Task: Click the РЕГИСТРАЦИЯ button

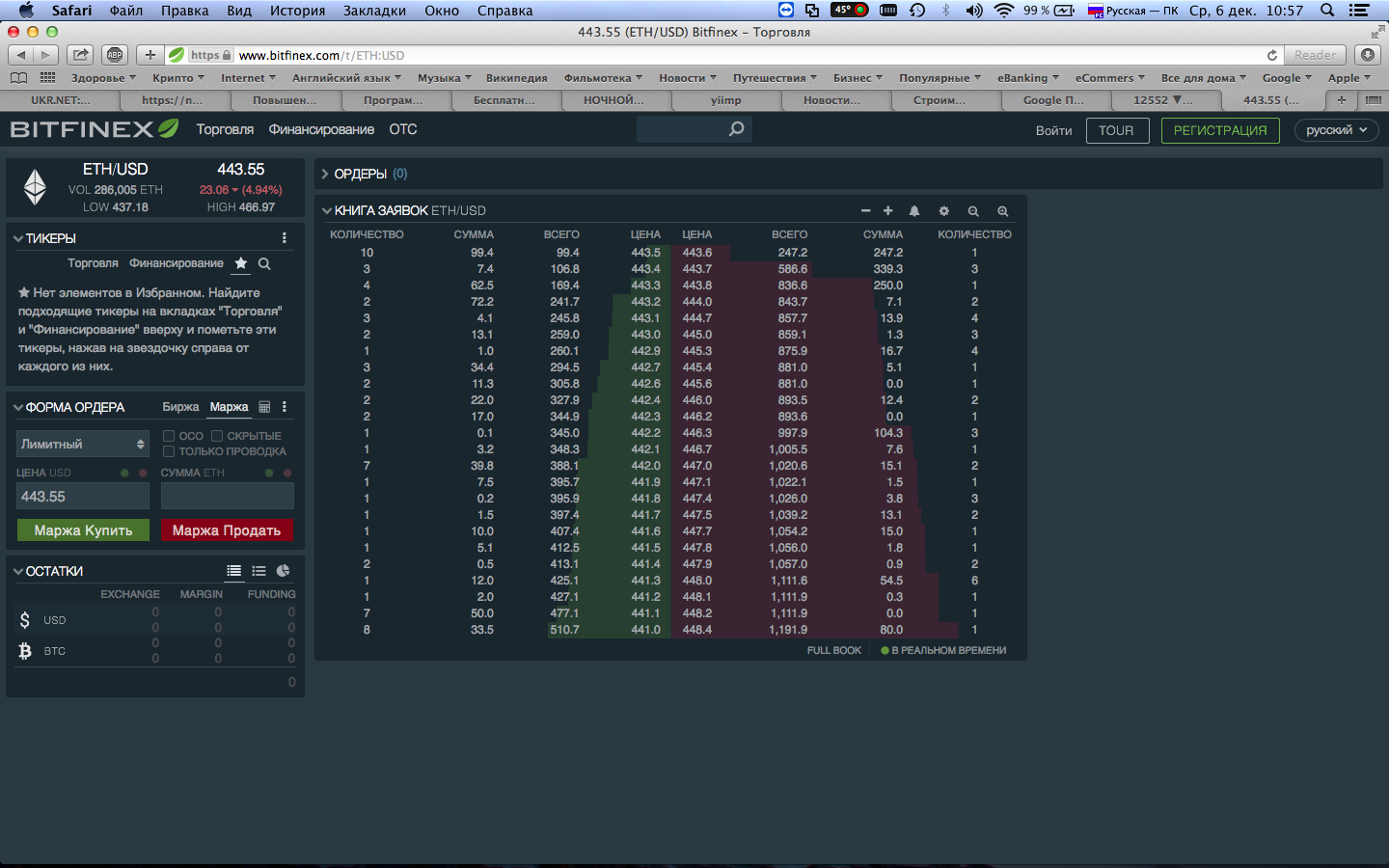Action: pos(1220,130)
